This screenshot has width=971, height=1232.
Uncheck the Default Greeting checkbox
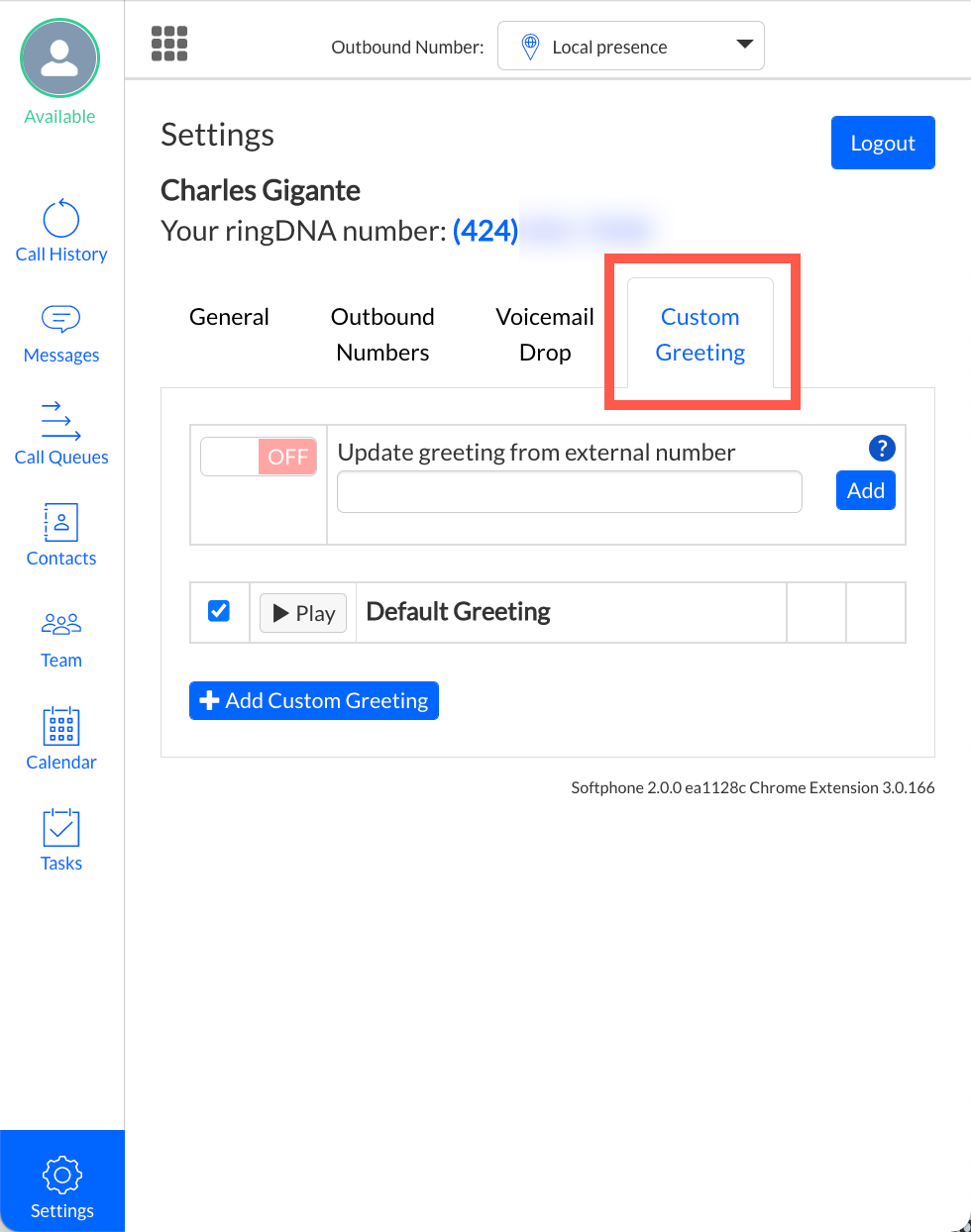point(219,611)
